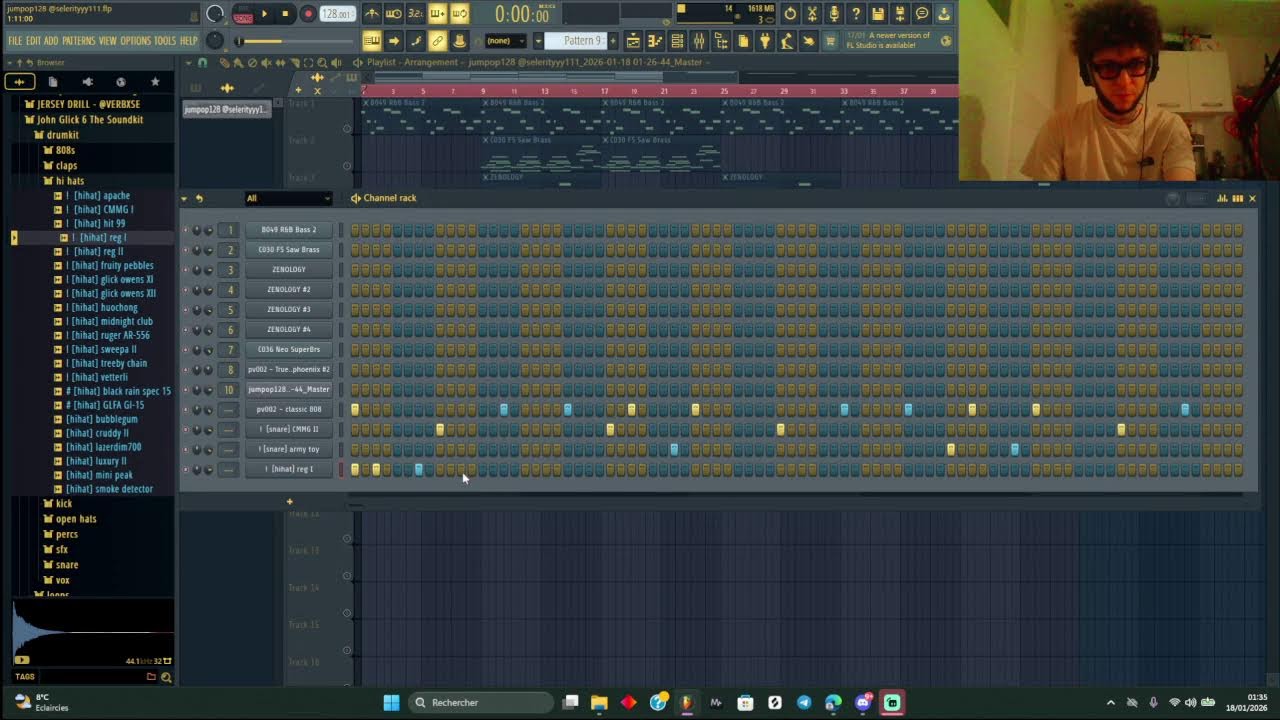Click the tempo 128 BPM field
This screenshot has height=720, width=1280.
tap(337, 14)
